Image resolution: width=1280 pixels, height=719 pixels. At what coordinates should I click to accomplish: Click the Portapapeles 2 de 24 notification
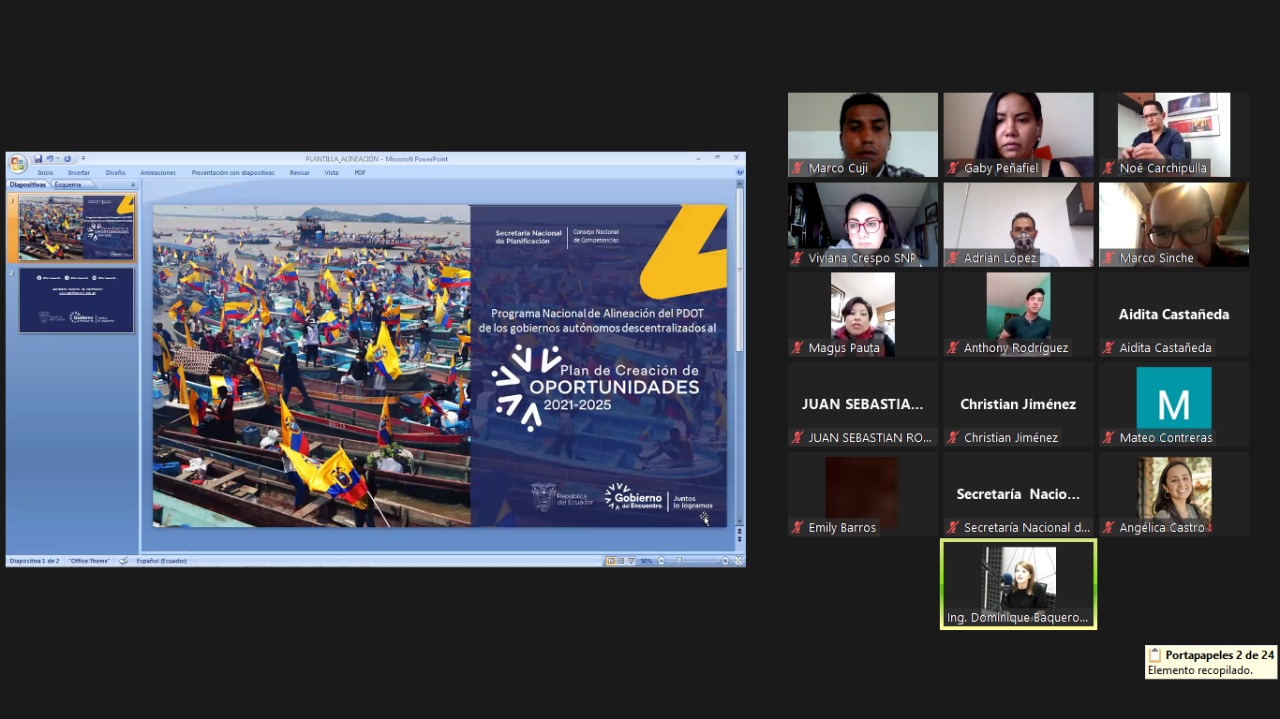(x=1211, y=662)
